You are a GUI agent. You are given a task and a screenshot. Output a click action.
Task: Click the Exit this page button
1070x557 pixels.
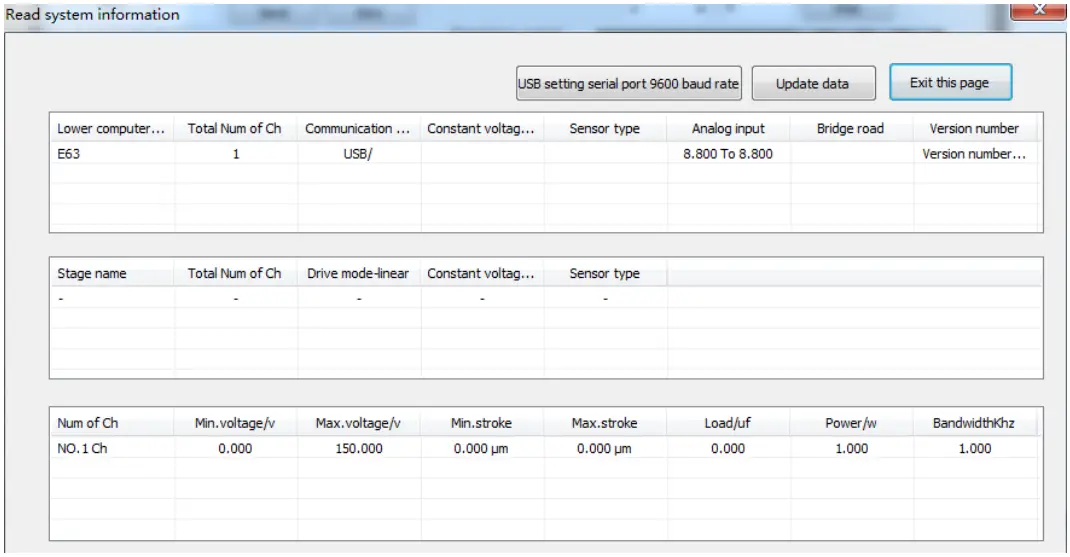pos(950,83)
